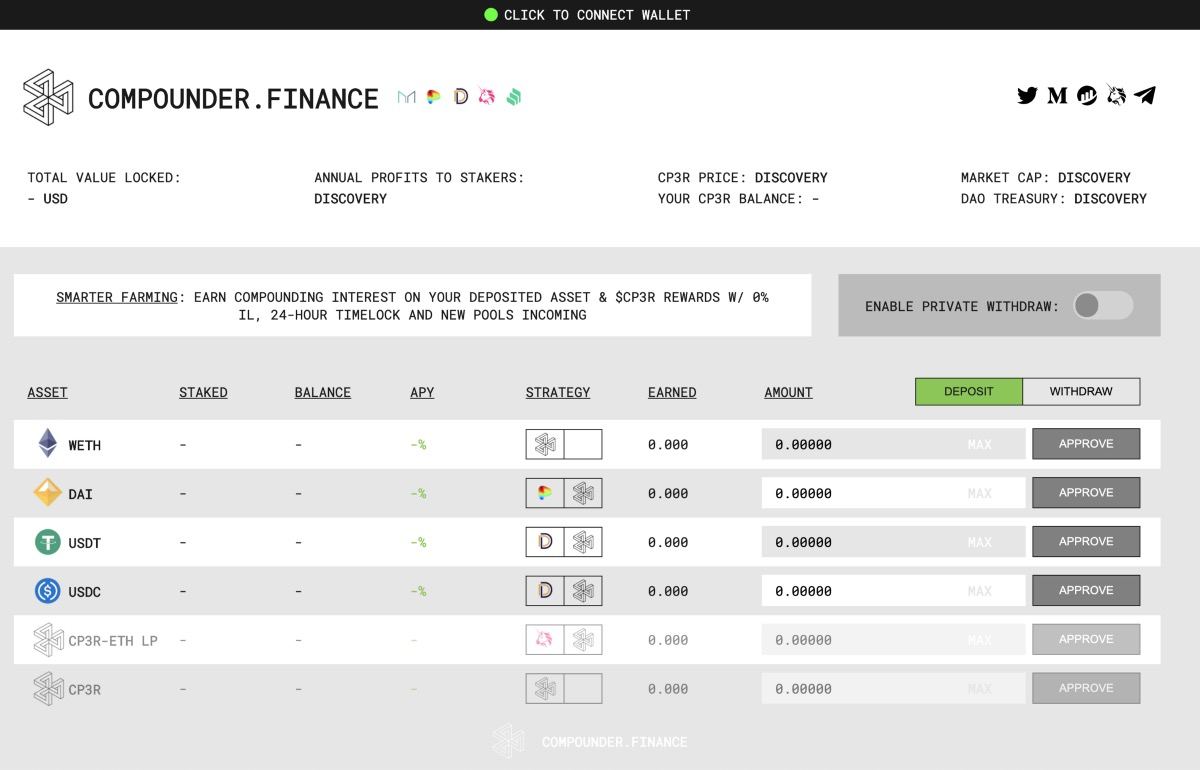Approve the CP3R deposit
The width and height of the screenshot is (1200, 770).
tap(1086, 689)
